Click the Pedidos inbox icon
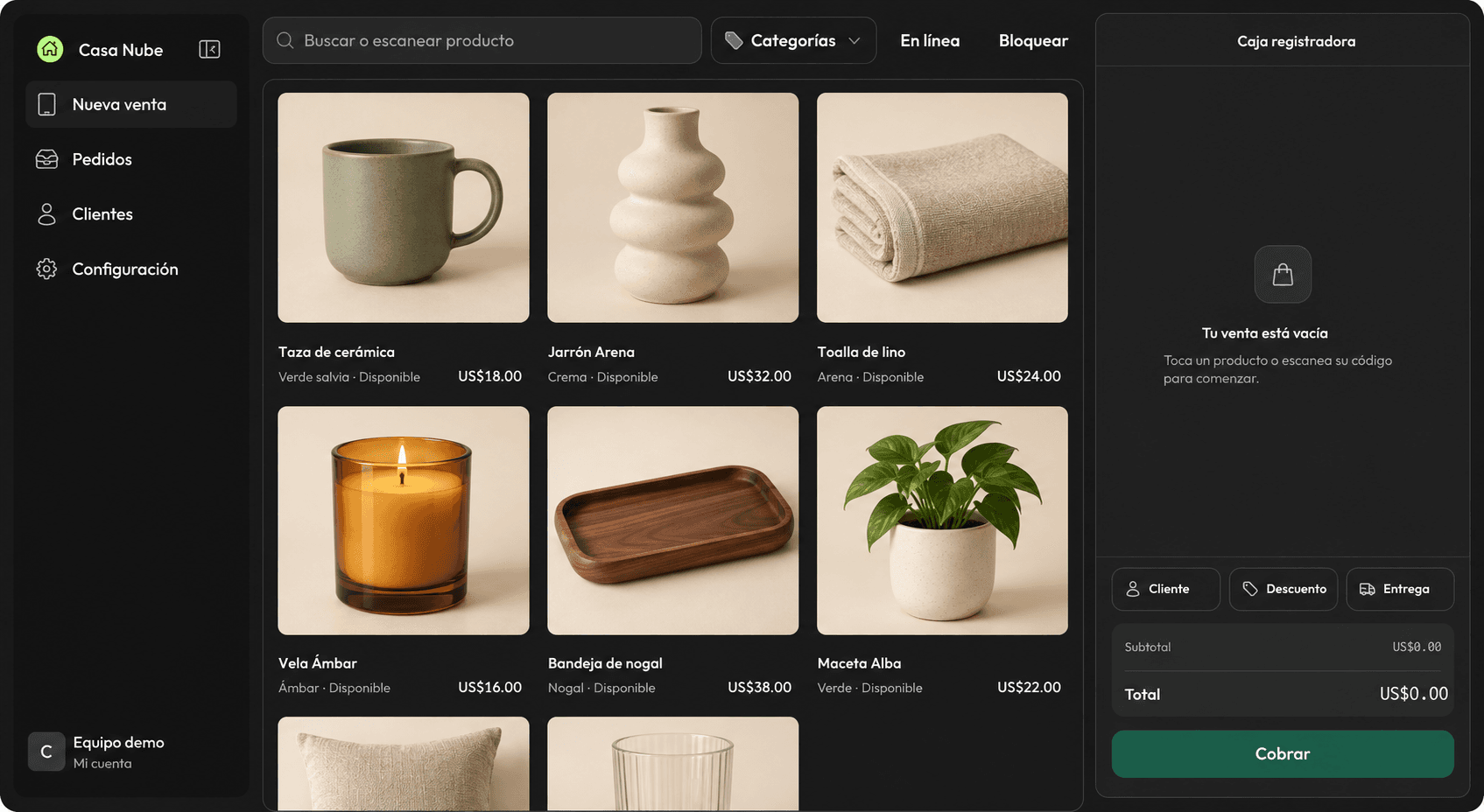 [x=47, y=159]
